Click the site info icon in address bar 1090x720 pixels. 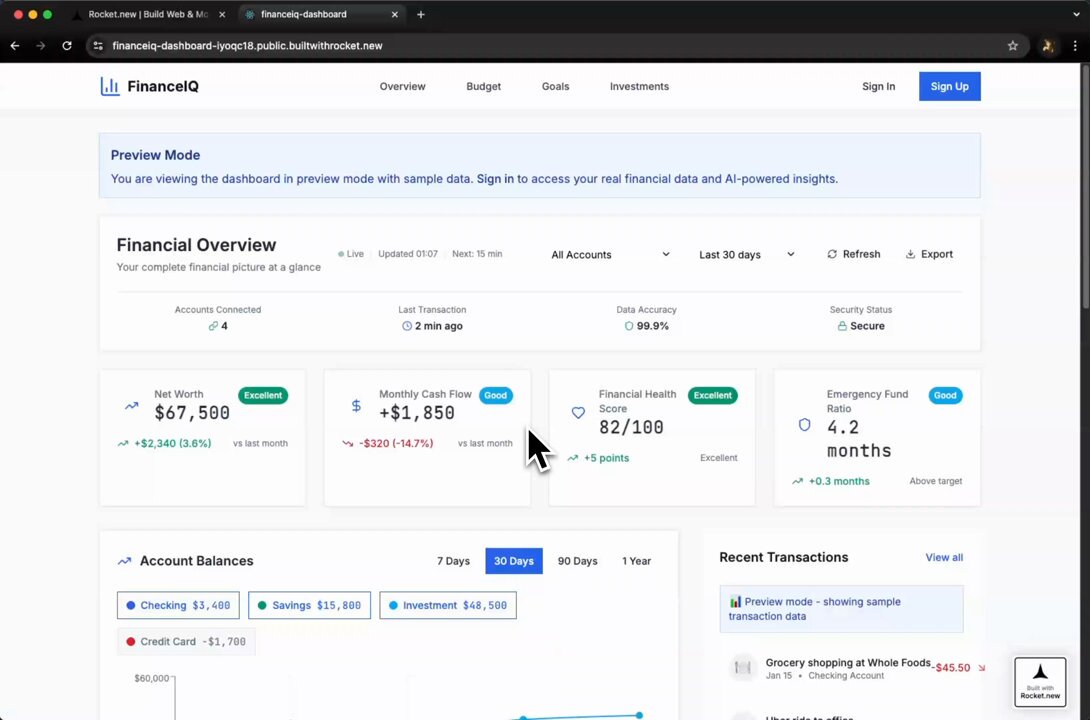99,46
